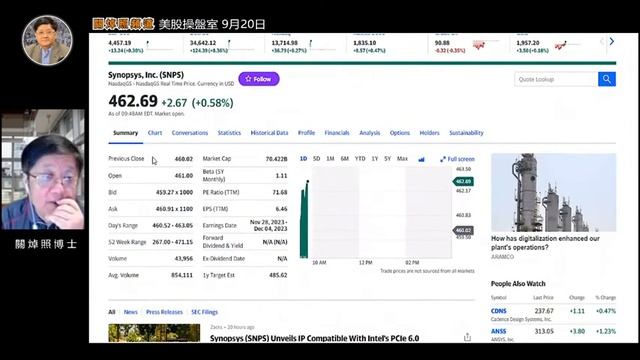Open the Statistics tab
Viewport: 640px width, 360px height.
coord(229,133)
